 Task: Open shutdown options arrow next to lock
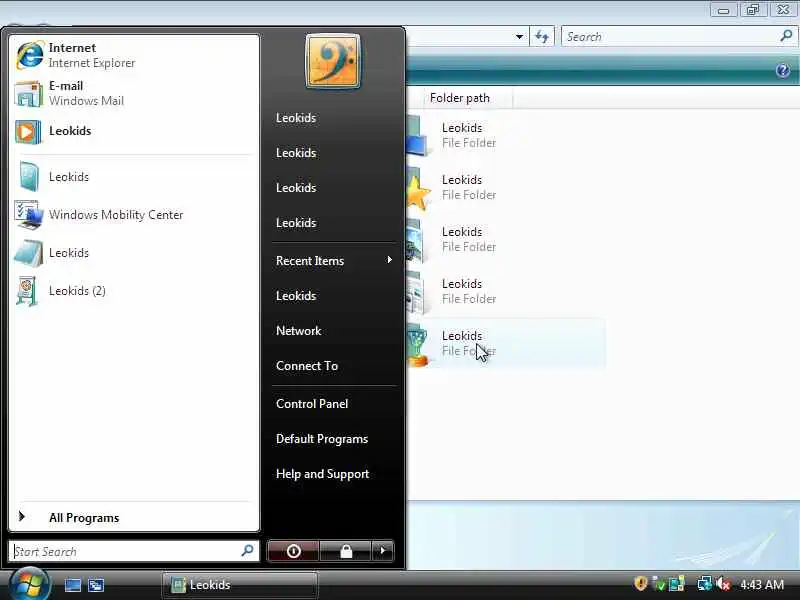[x=383, y=551]
